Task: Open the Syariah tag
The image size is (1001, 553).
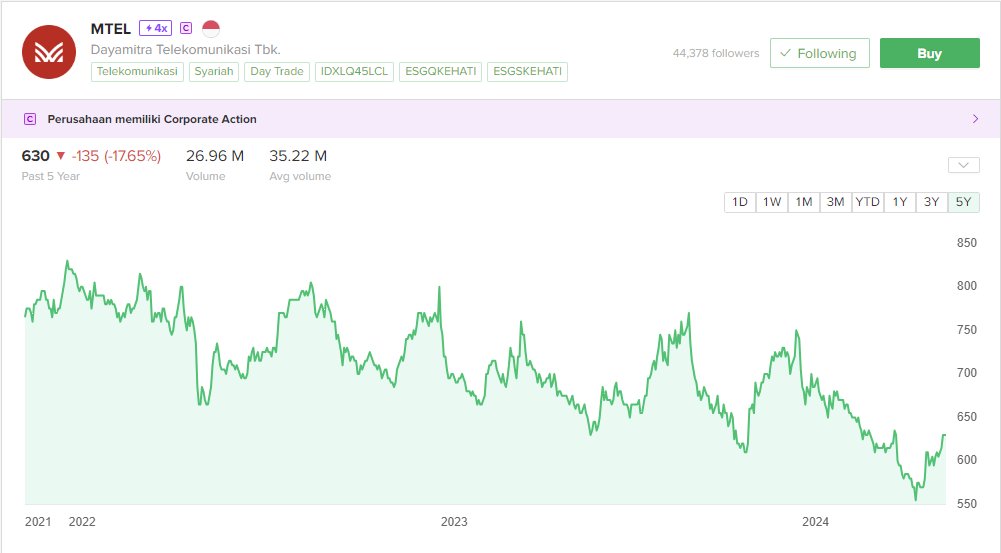Action: point(213,72)
